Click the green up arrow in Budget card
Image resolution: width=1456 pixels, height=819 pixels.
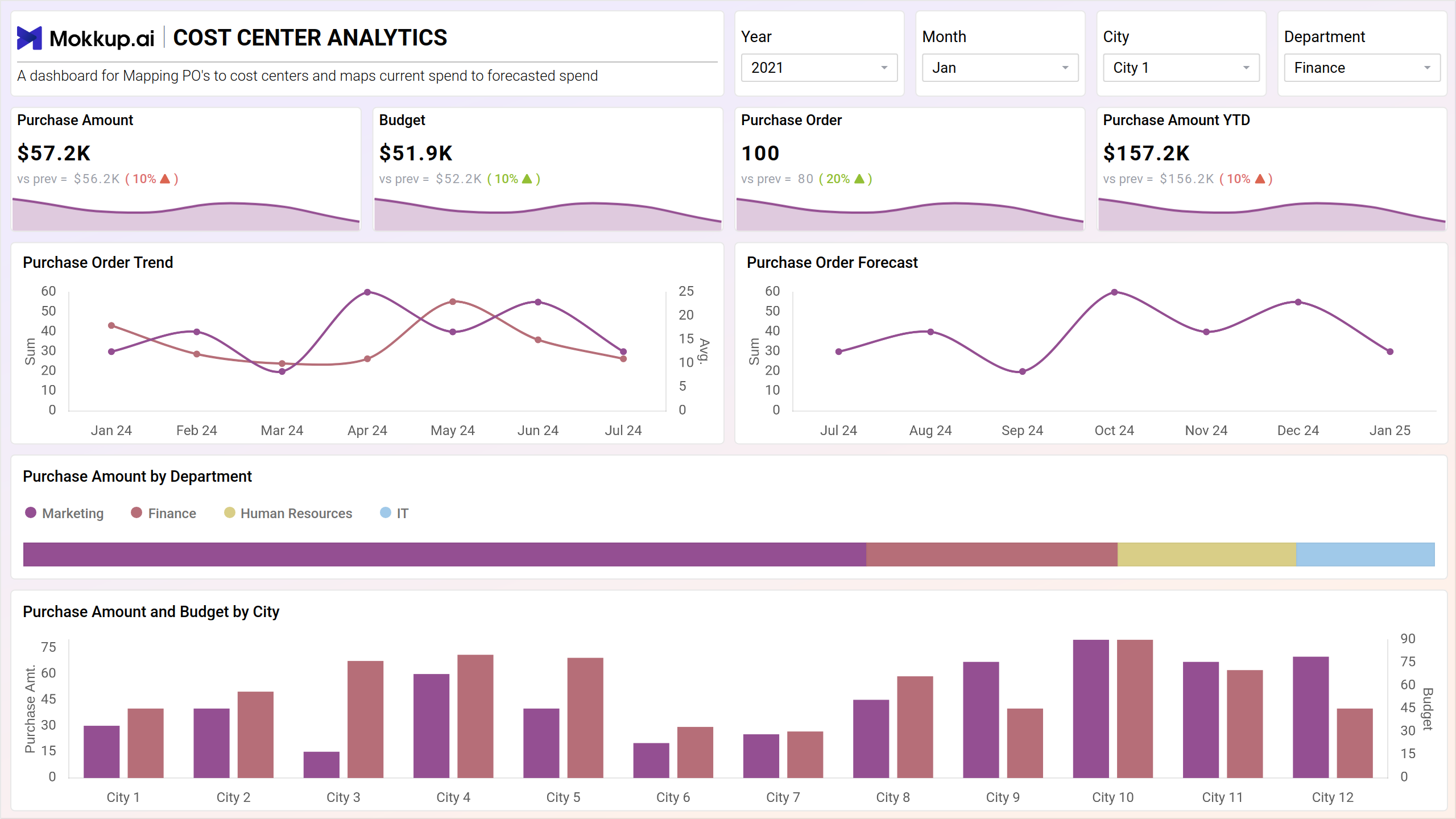[x=527, y=179]
